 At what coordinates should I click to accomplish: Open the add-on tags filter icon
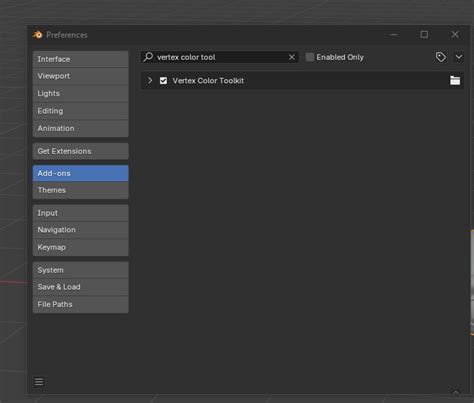[x=441, y=57]
